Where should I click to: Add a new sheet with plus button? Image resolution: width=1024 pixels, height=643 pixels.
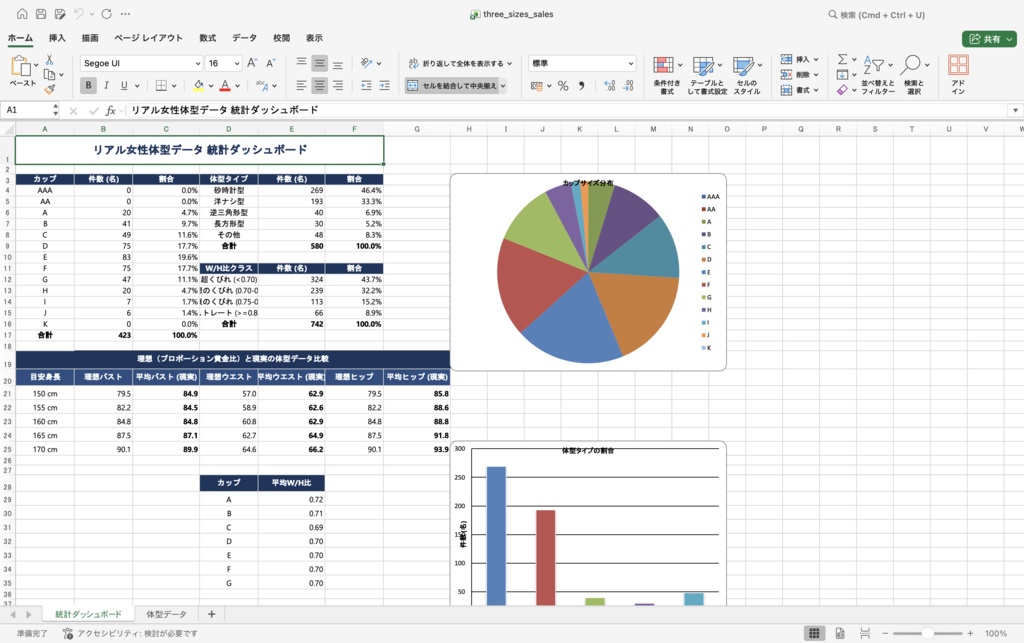tap(211, 614)
